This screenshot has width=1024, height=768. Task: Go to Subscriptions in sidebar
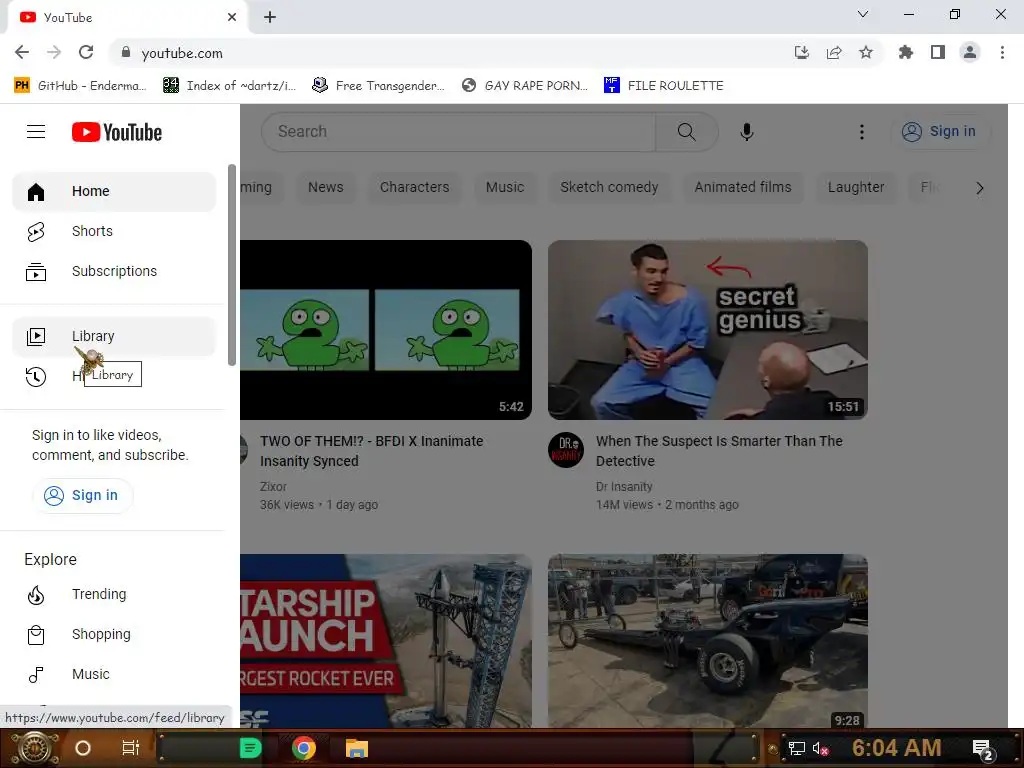pyautogui.click(x=114, y=271)
